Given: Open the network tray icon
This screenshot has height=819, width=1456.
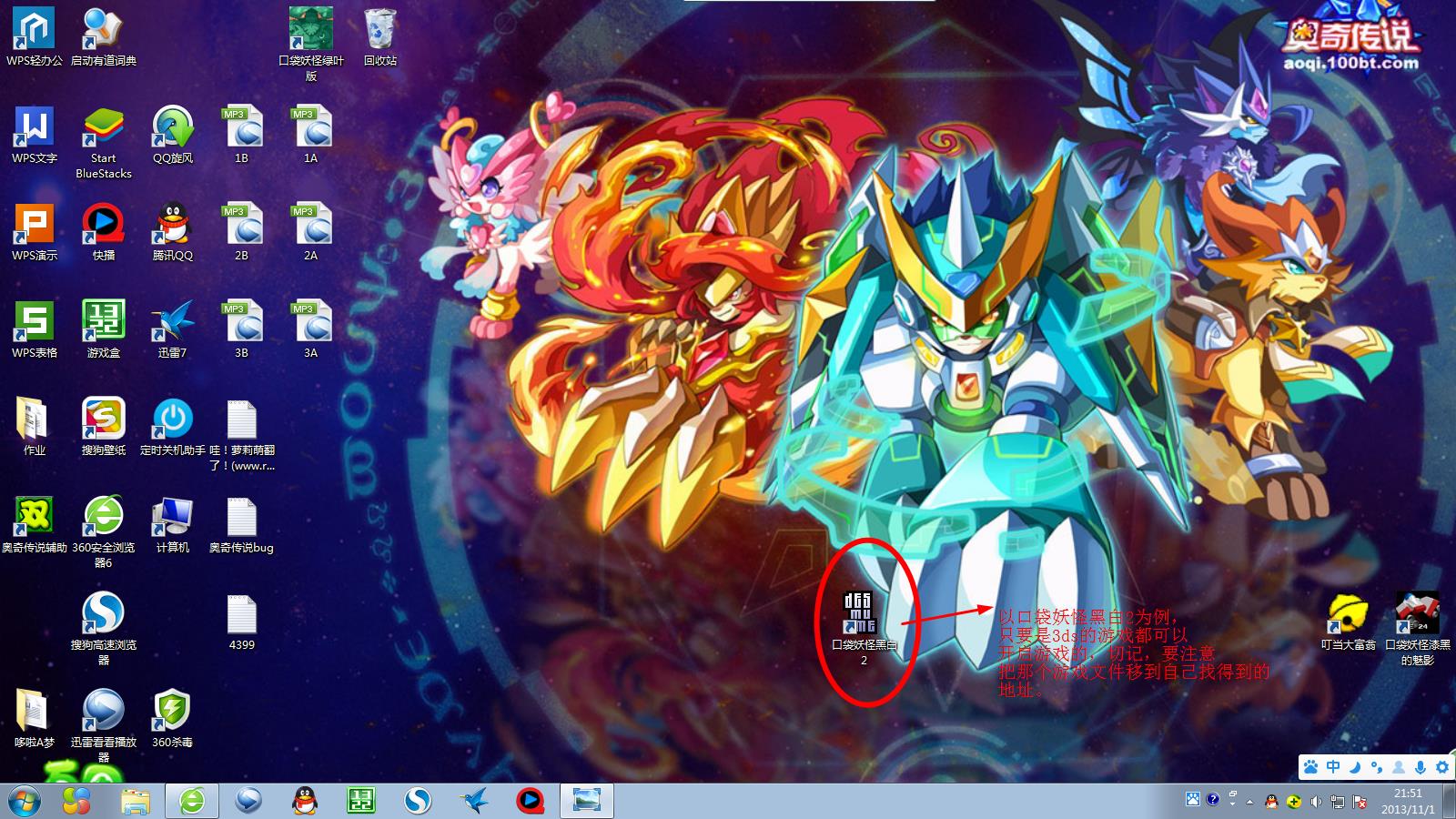Looking at the screenshot, I should click(x=1338, y=802).
